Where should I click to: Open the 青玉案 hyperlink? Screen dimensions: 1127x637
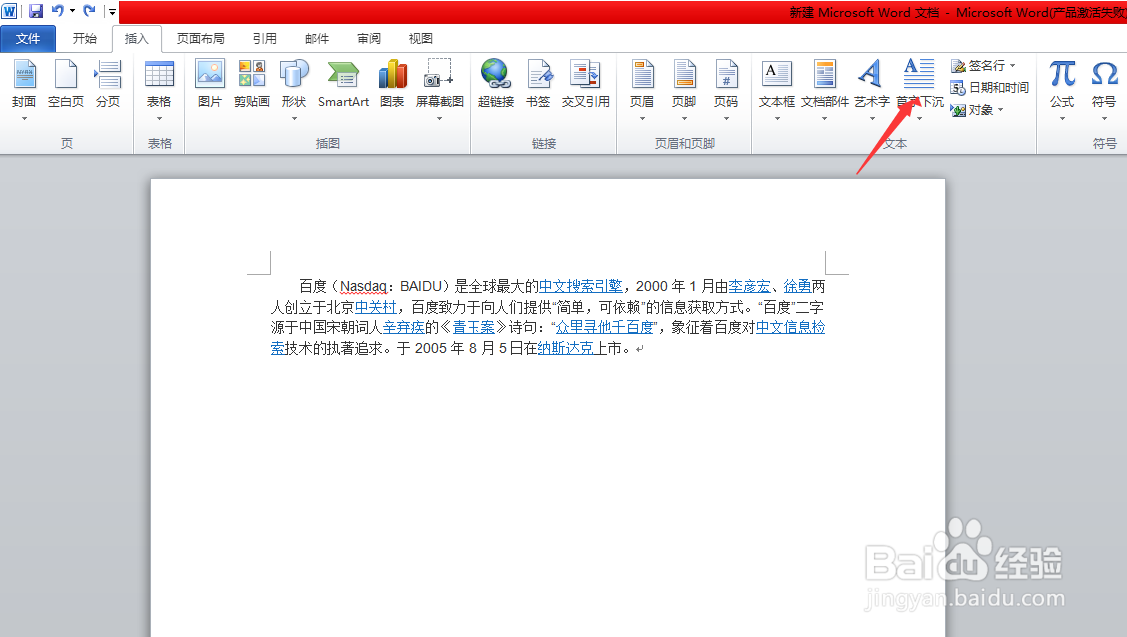pyautogui.click(x=474, y=327)
